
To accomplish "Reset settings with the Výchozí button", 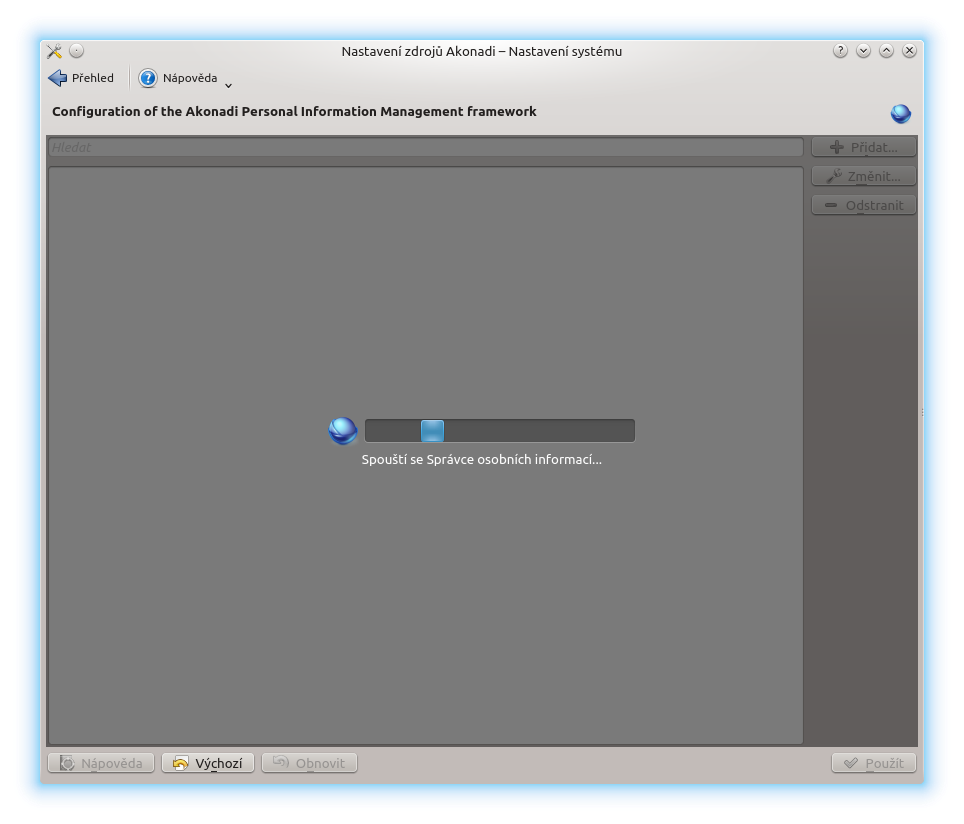I will click(208, 763).
